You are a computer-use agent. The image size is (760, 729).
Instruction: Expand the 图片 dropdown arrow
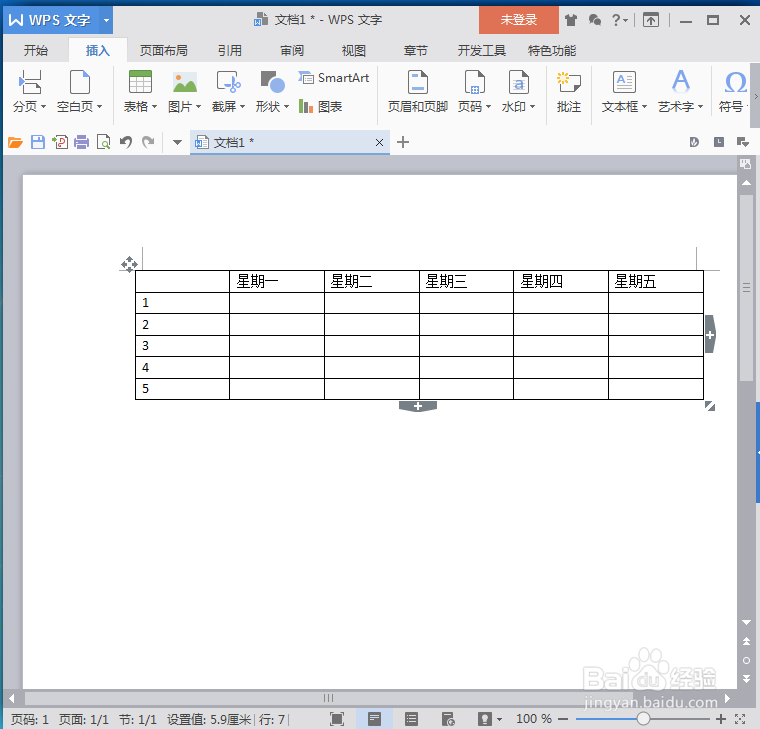point(198,107)
